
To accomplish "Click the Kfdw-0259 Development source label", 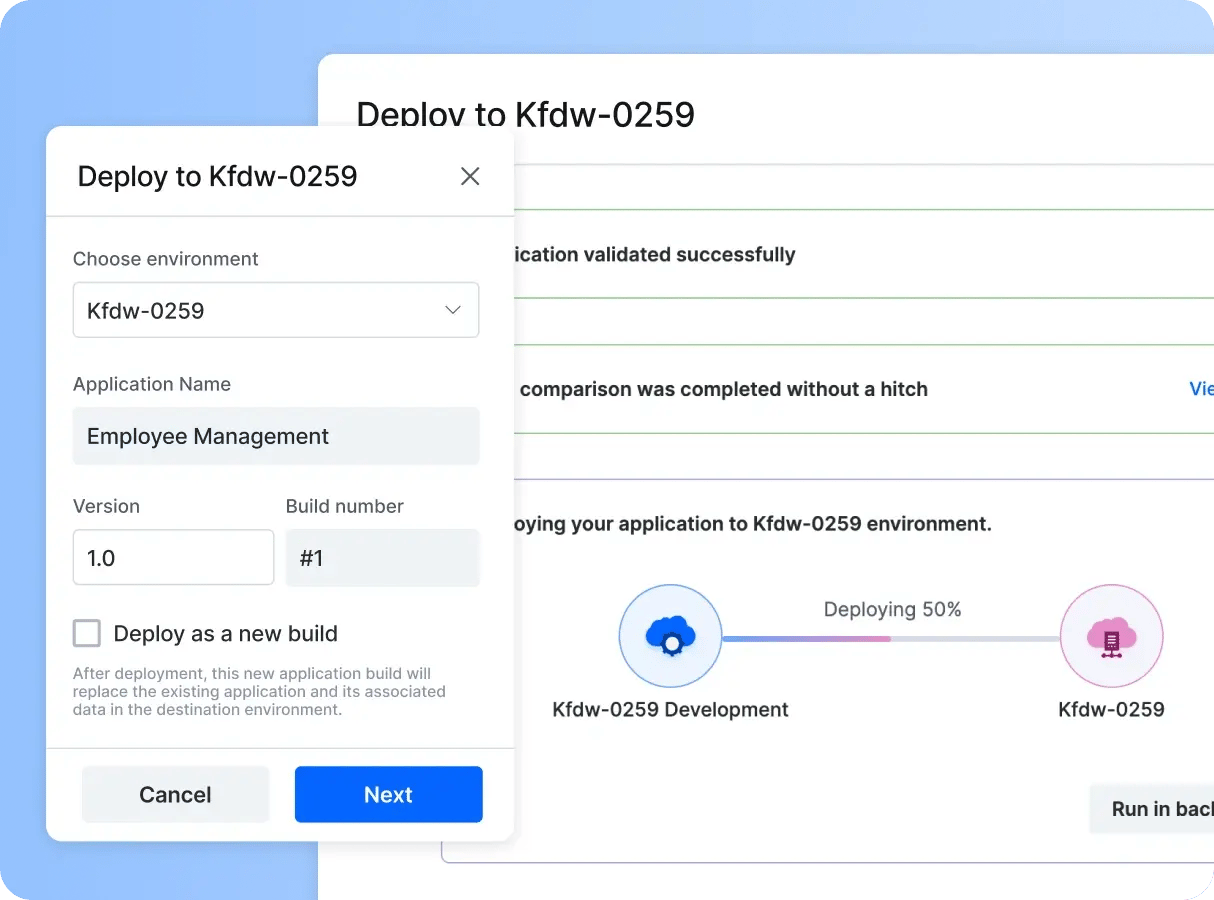I will [x=670, y=710].
